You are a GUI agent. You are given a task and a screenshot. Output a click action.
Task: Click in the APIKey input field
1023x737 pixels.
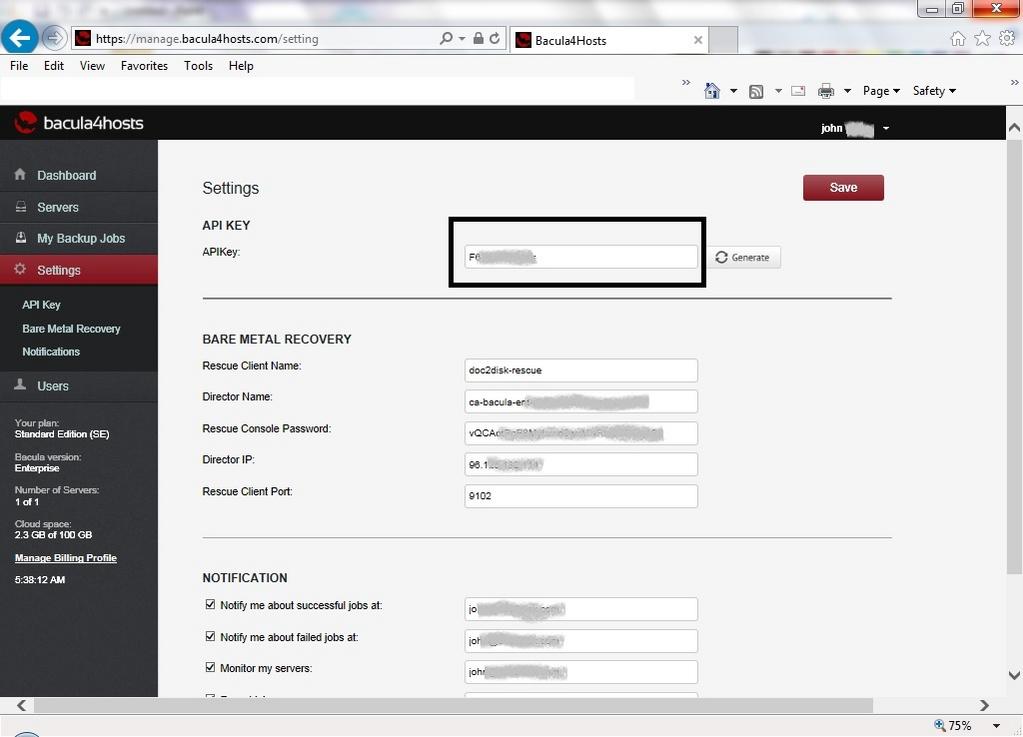pos(581,256)
